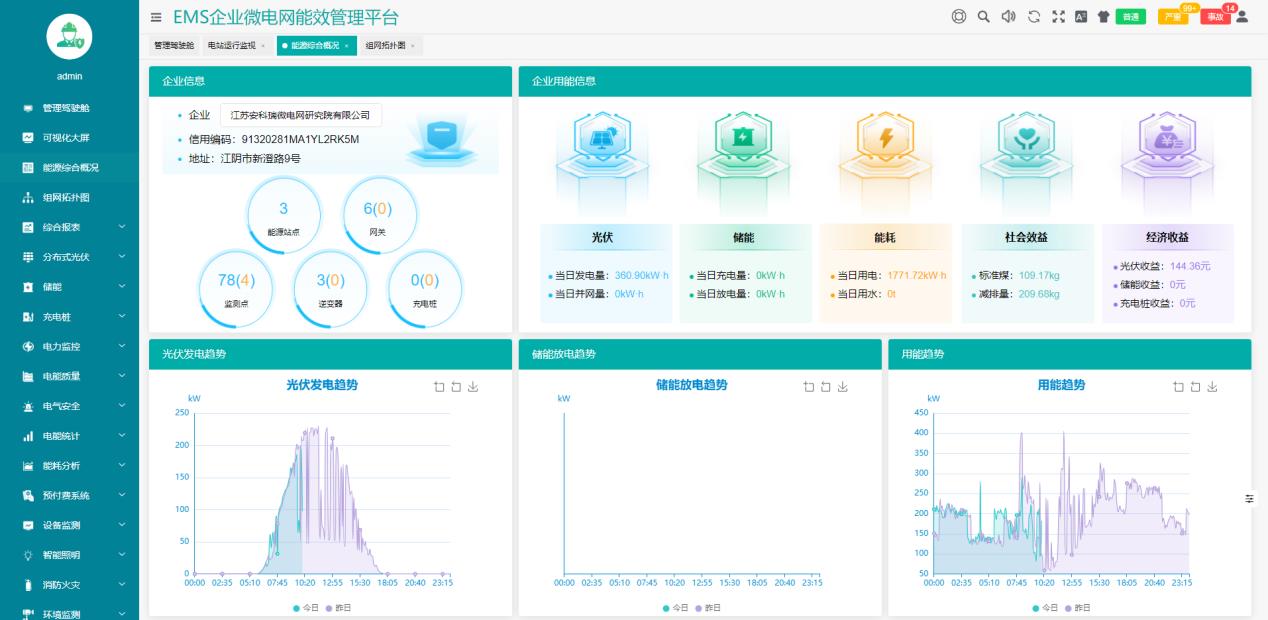Click the refresh icon in the header
This screenshot has height=620, width=1268.
(x=1034, y=16)
